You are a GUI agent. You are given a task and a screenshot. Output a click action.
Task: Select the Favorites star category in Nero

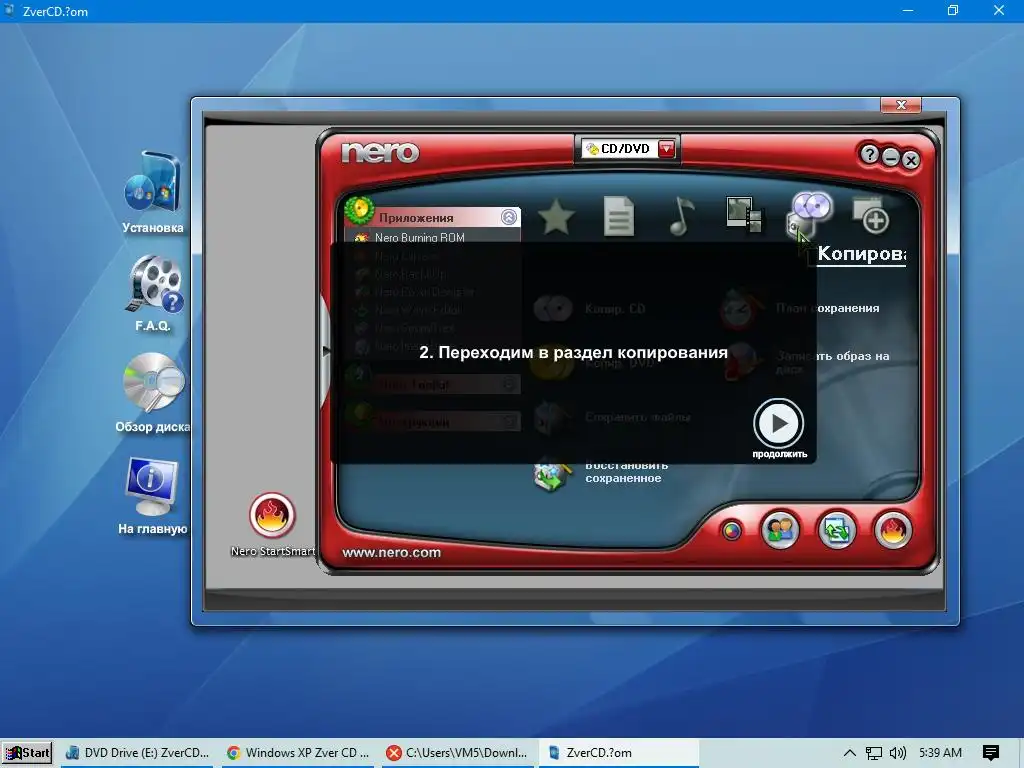(x=556, y=217)
